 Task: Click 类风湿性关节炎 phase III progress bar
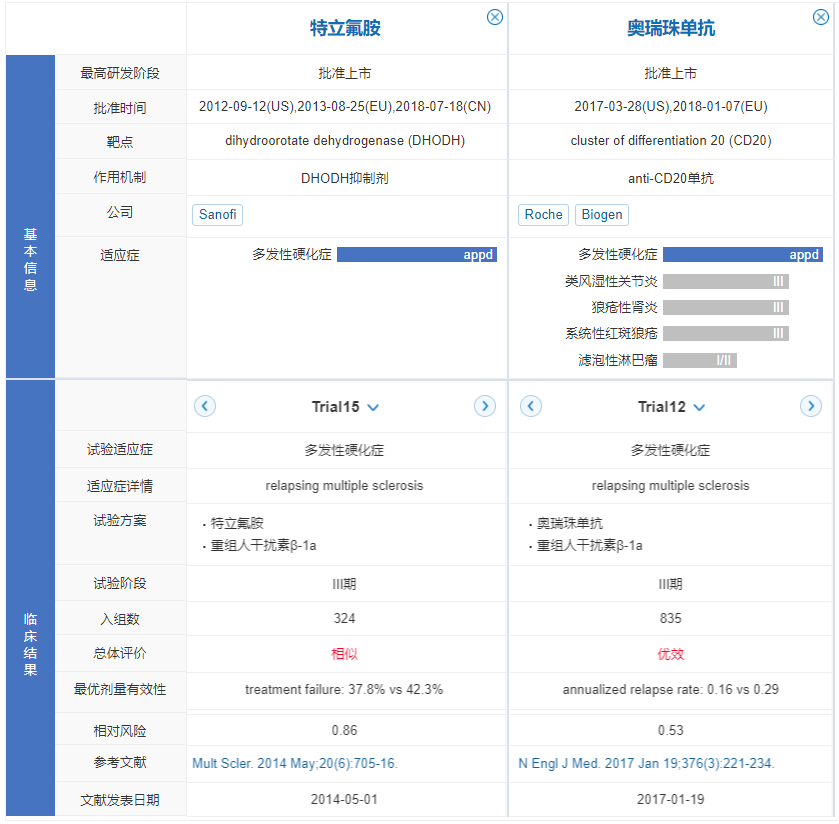pyautogui.click(x=726, y=281)
